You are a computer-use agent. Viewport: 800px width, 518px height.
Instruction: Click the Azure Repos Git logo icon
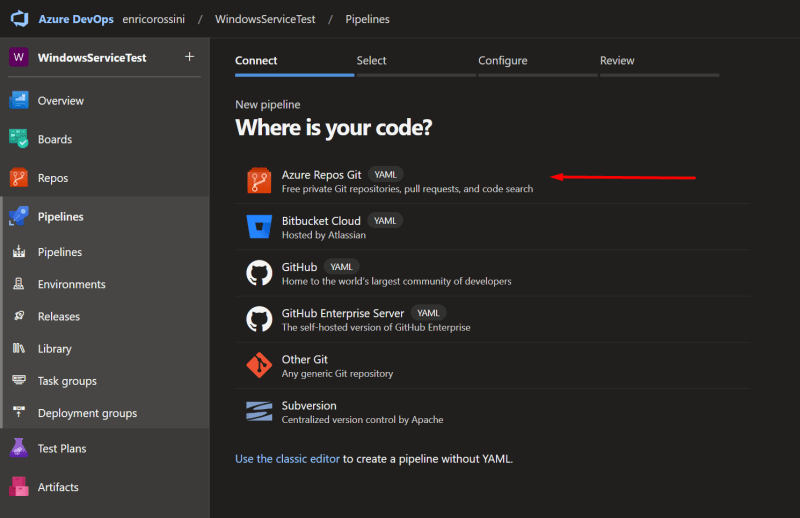(259, 180)
